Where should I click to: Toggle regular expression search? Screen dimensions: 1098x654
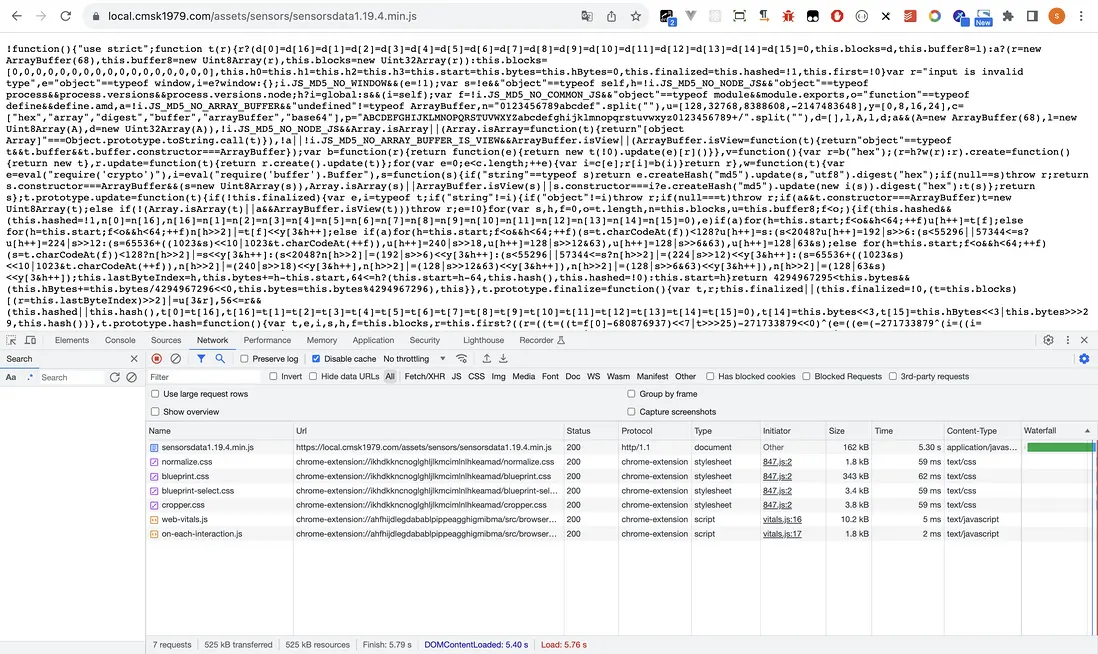(29, 377)
